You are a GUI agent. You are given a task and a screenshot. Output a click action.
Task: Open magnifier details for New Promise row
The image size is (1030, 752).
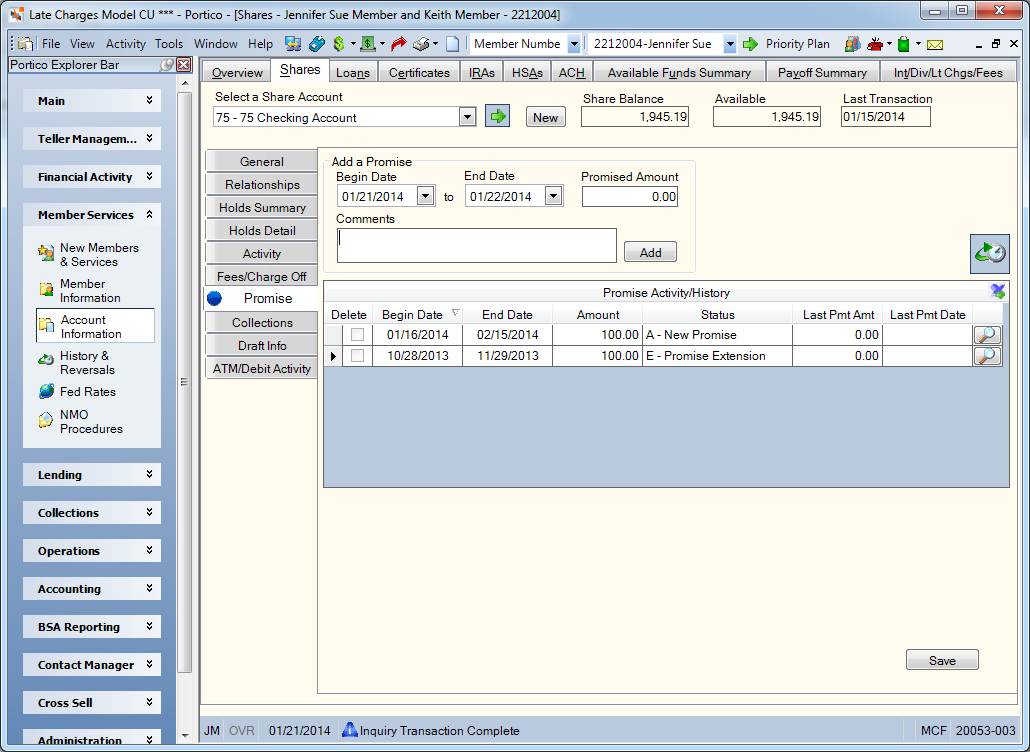[987, 335]
